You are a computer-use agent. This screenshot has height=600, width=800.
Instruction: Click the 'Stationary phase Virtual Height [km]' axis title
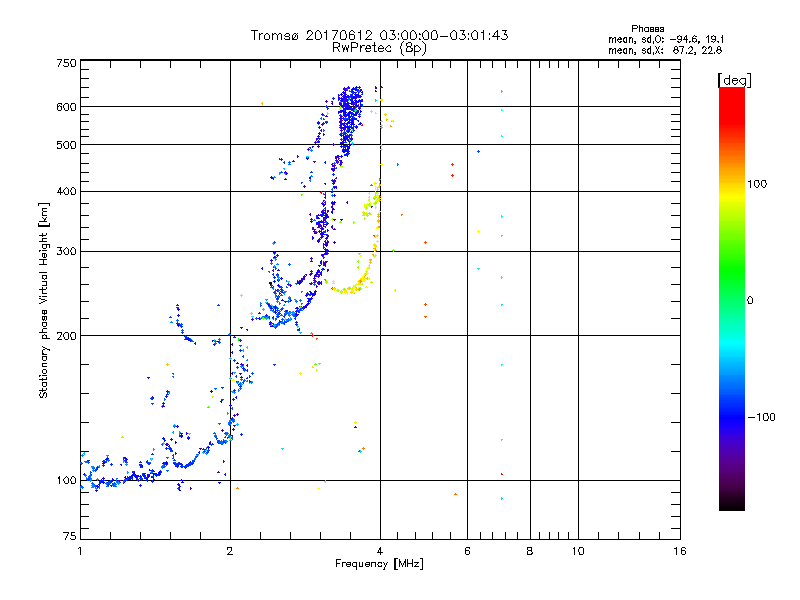pos(43,300)
